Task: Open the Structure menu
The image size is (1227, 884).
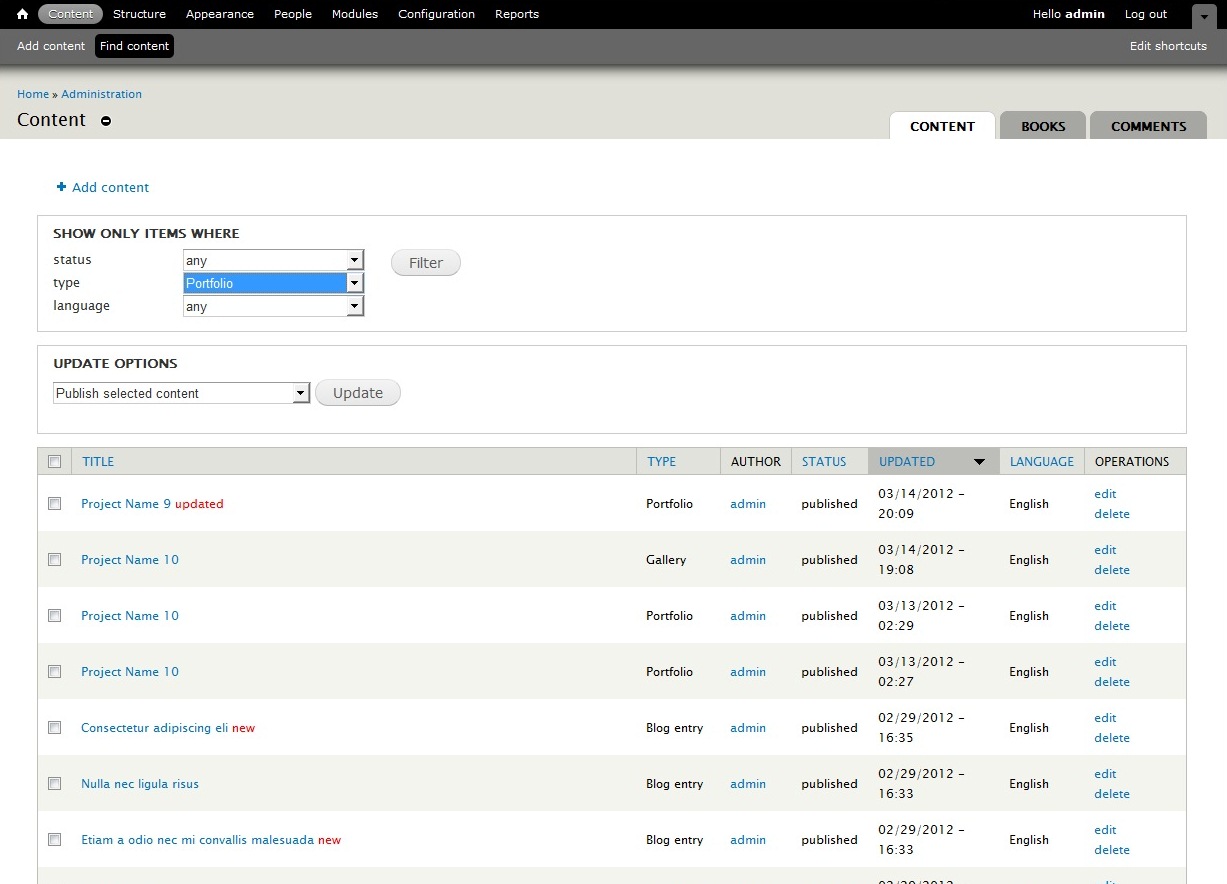Action: coord(139,14)
